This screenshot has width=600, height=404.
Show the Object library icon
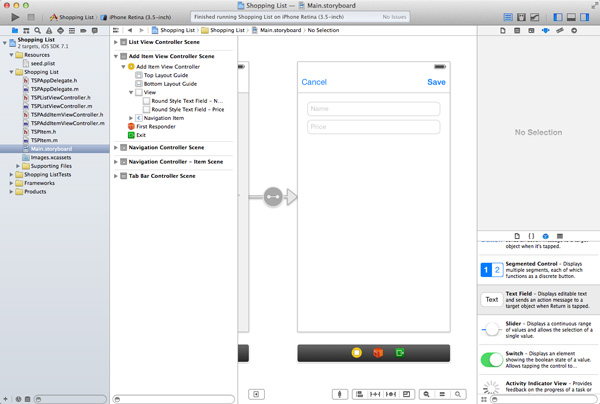click(546, 236)
